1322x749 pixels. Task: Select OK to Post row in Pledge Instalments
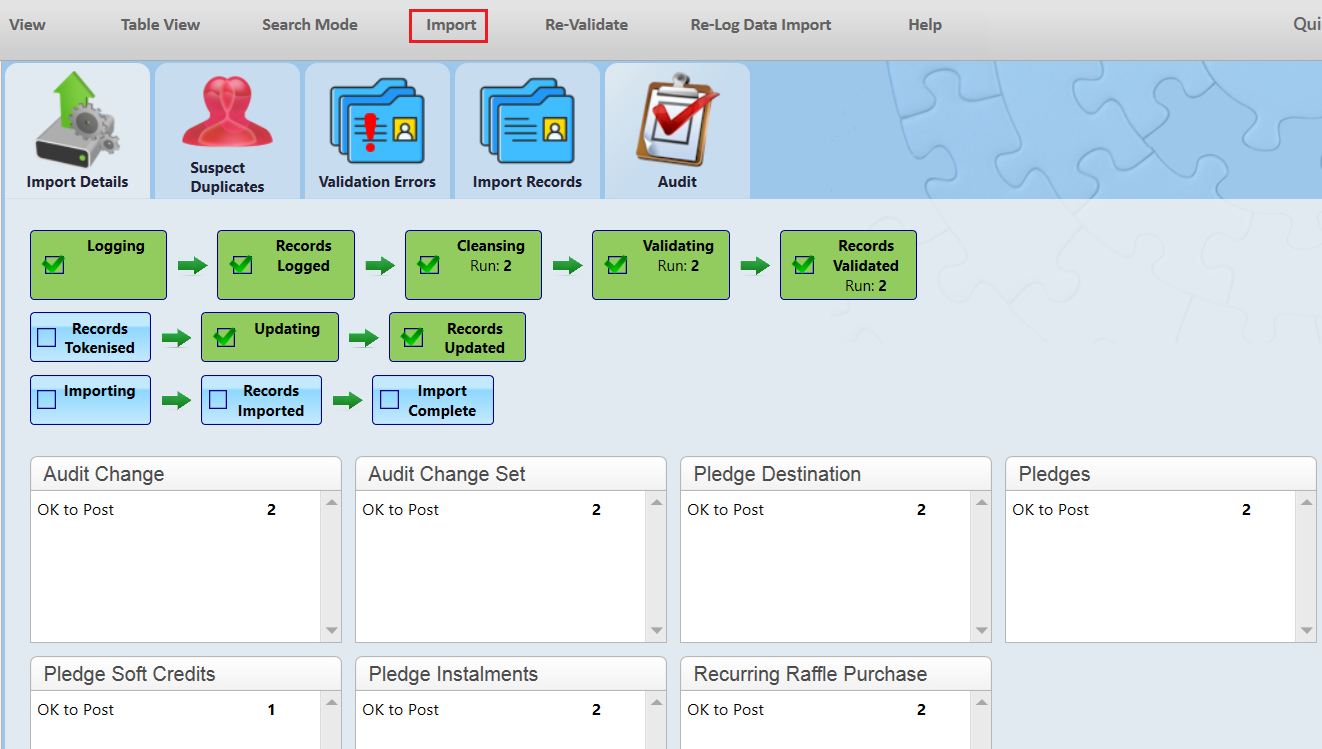(501, 710)
